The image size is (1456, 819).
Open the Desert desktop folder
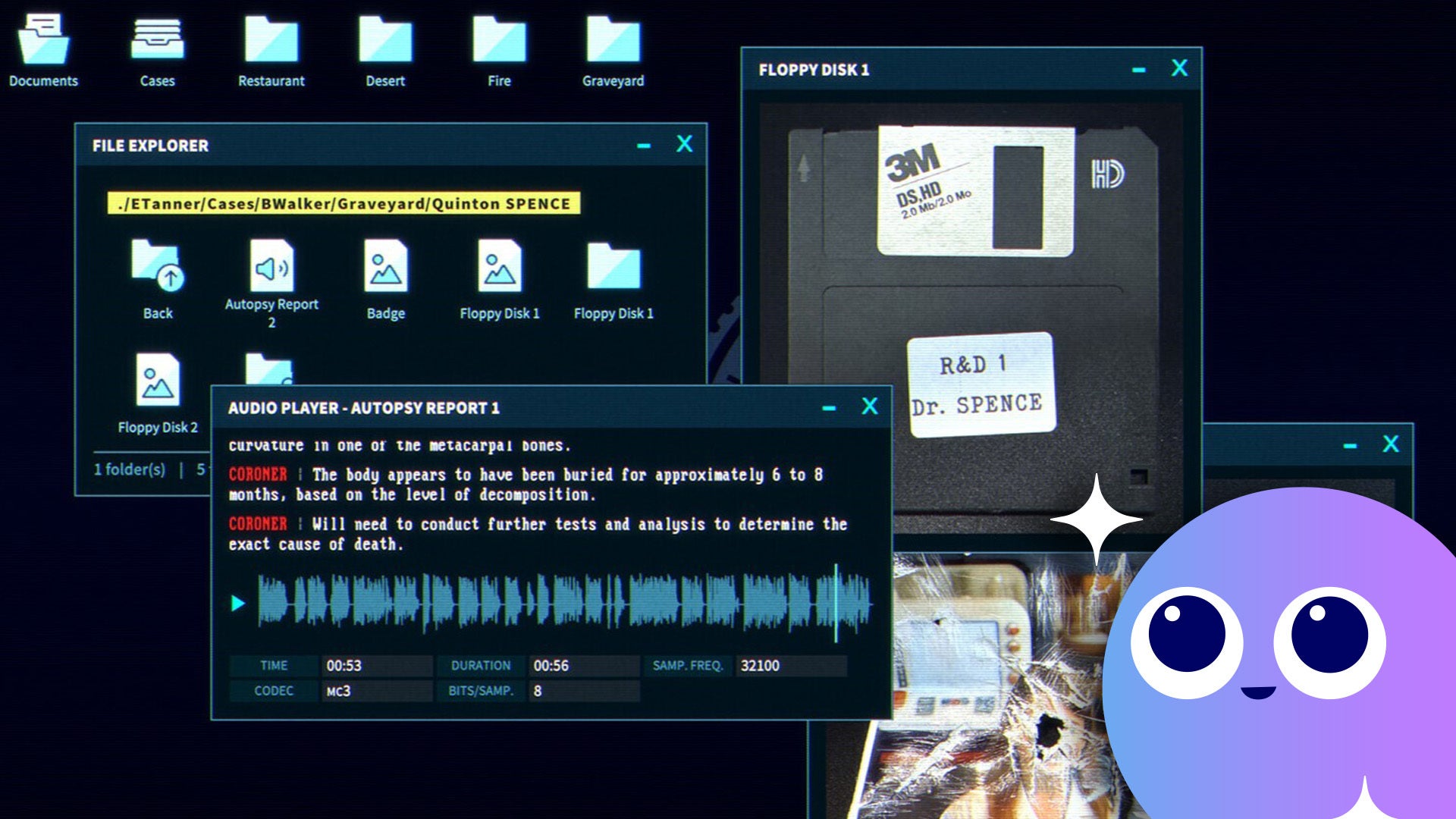pos(385,41)
